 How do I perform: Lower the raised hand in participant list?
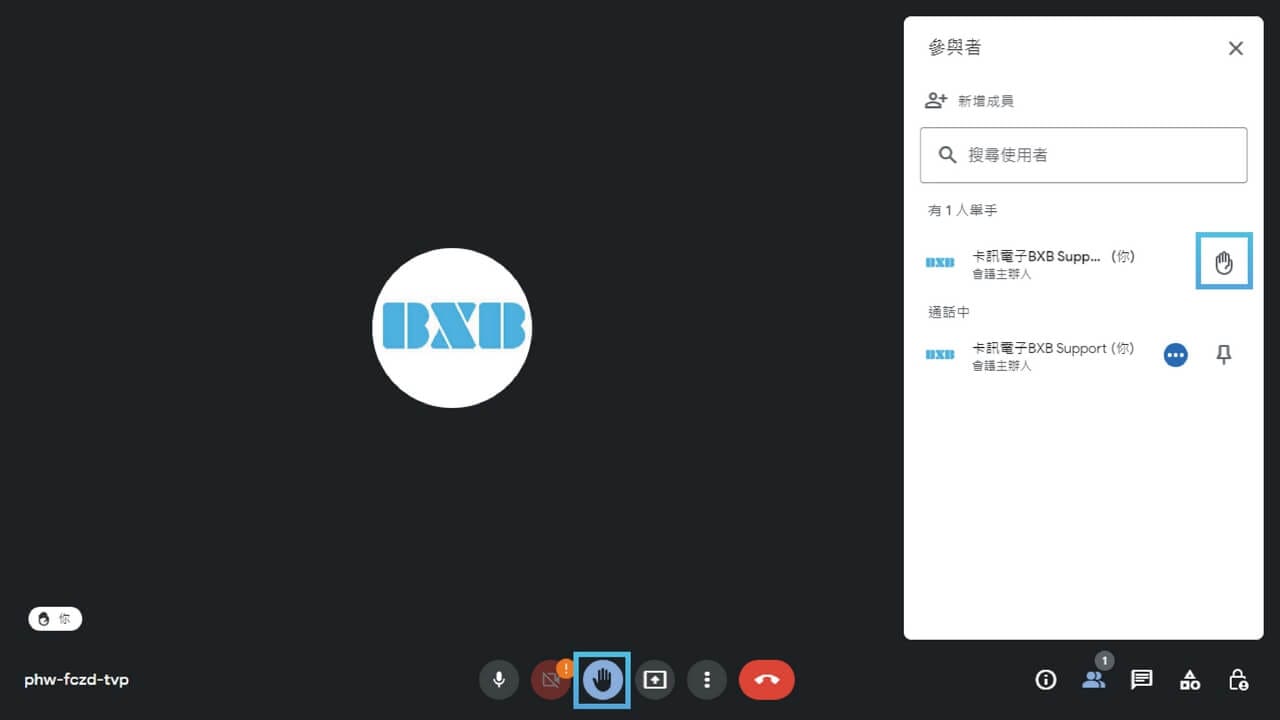tap(1224, 263)
